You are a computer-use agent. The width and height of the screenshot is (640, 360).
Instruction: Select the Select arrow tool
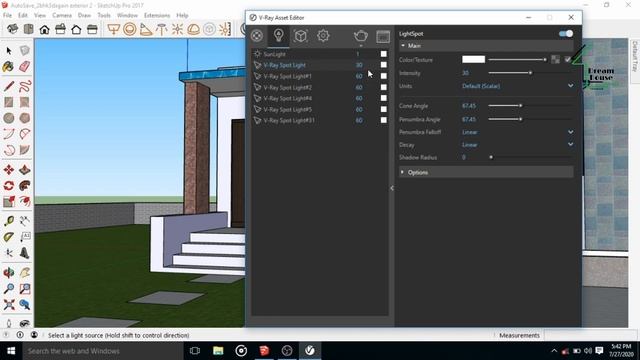(x=9, y=51)
